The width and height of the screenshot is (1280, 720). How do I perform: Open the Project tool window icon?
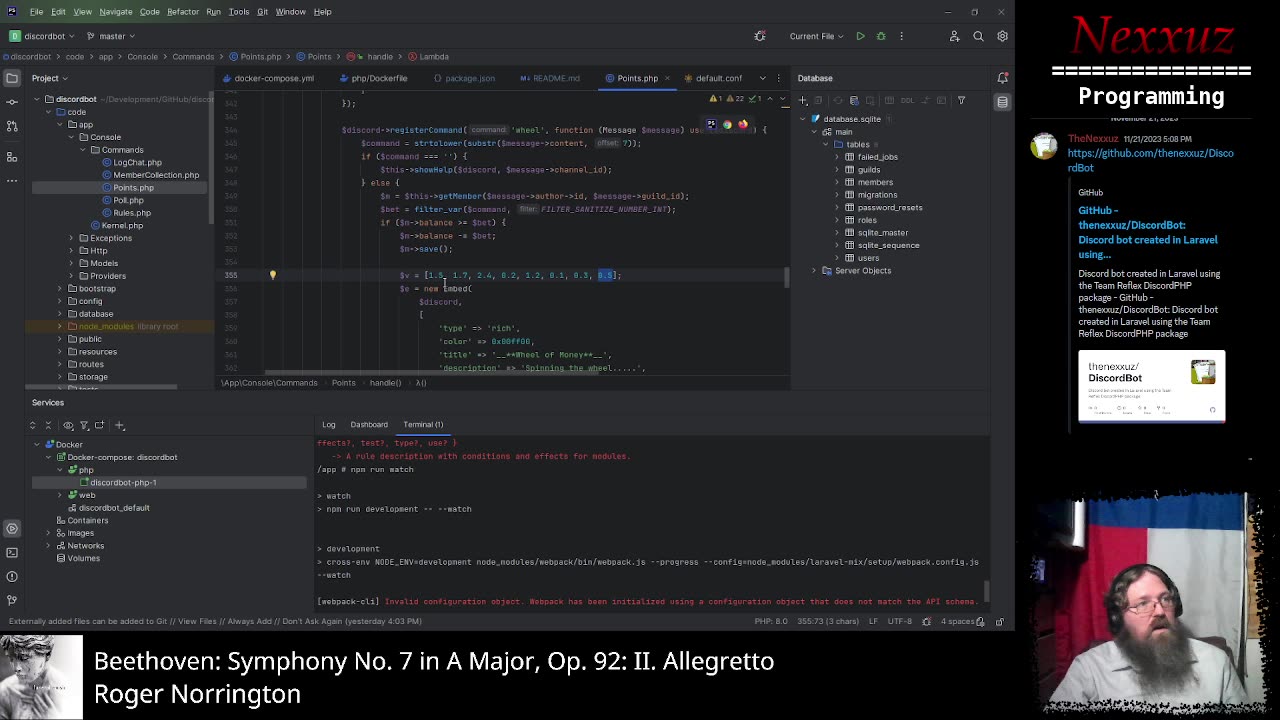coord(12,78)
